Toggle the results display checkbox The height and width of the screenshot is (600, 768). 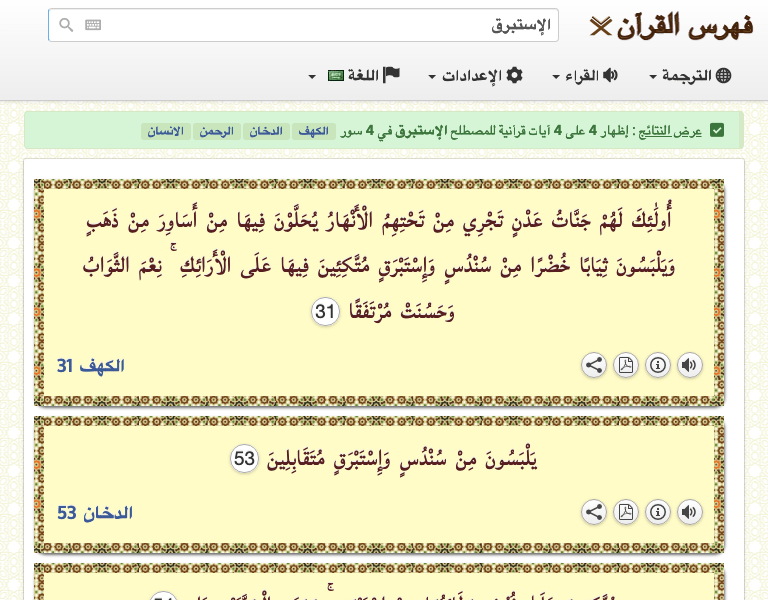717,130
